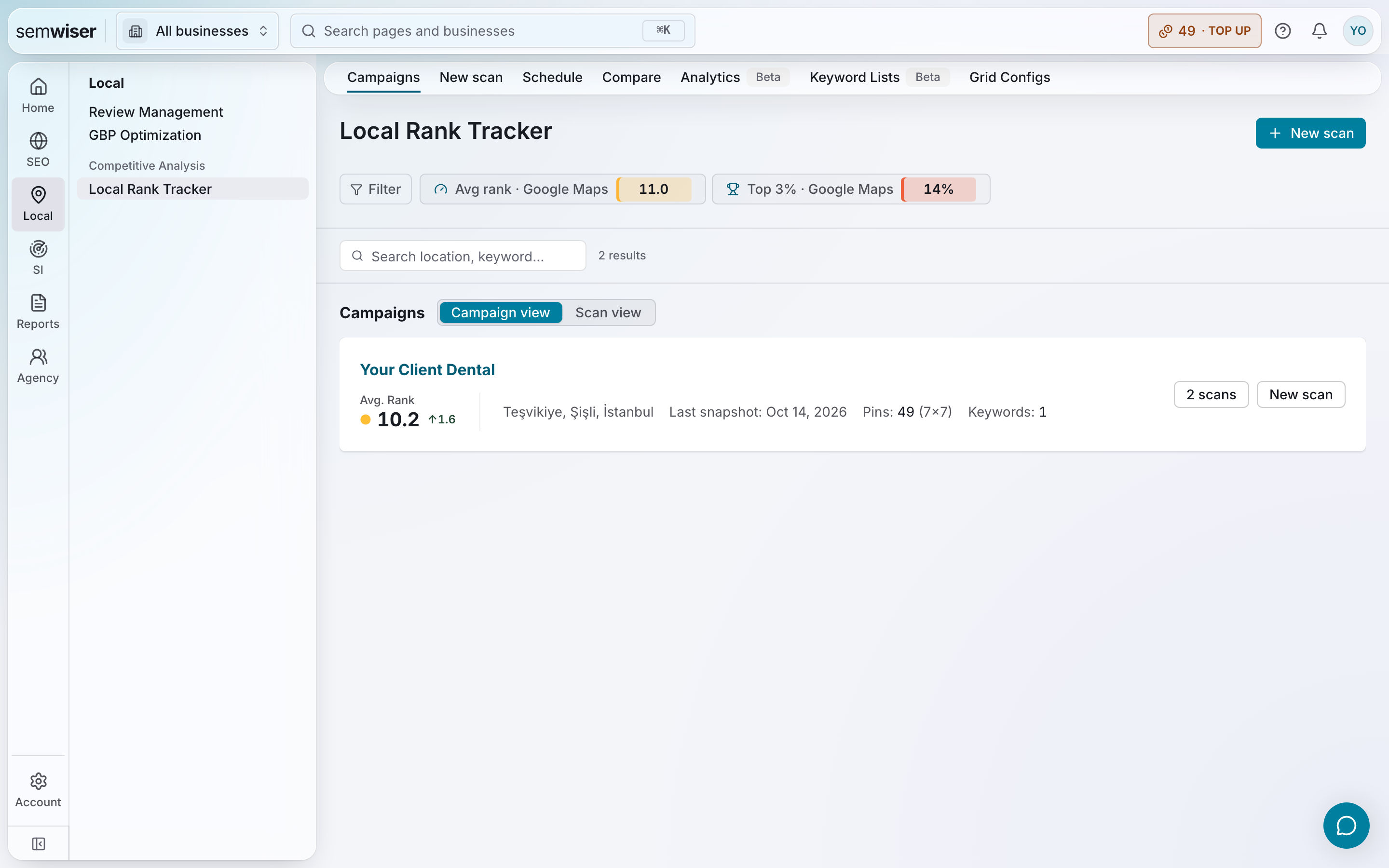Select the Local pin icon
The height and width of the screenshot is (868, 1389).
(38, 204)
